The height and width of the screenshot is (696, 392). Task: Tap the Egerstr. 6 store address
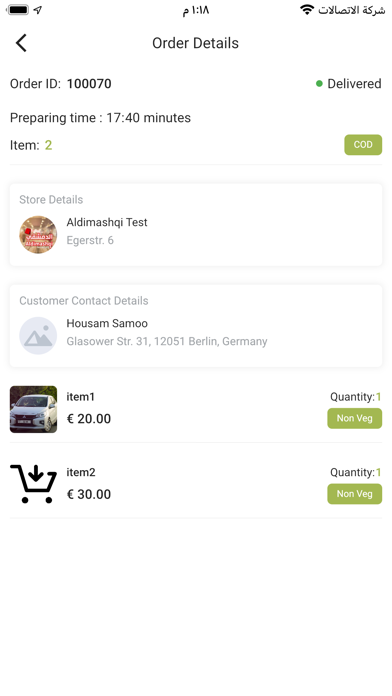pos(90,240)
